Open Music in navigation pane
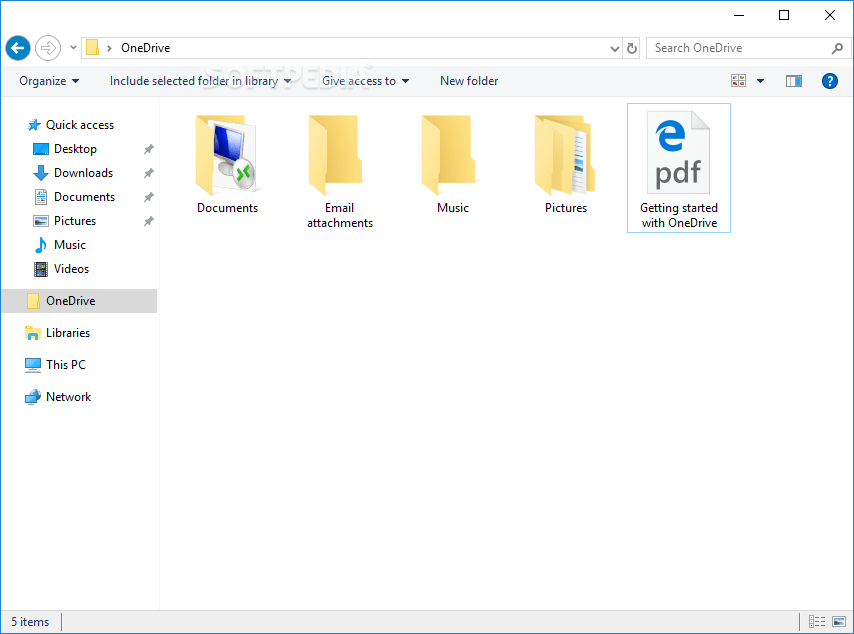Viewport: 854px width, 634px height. [x=59, y=245]
